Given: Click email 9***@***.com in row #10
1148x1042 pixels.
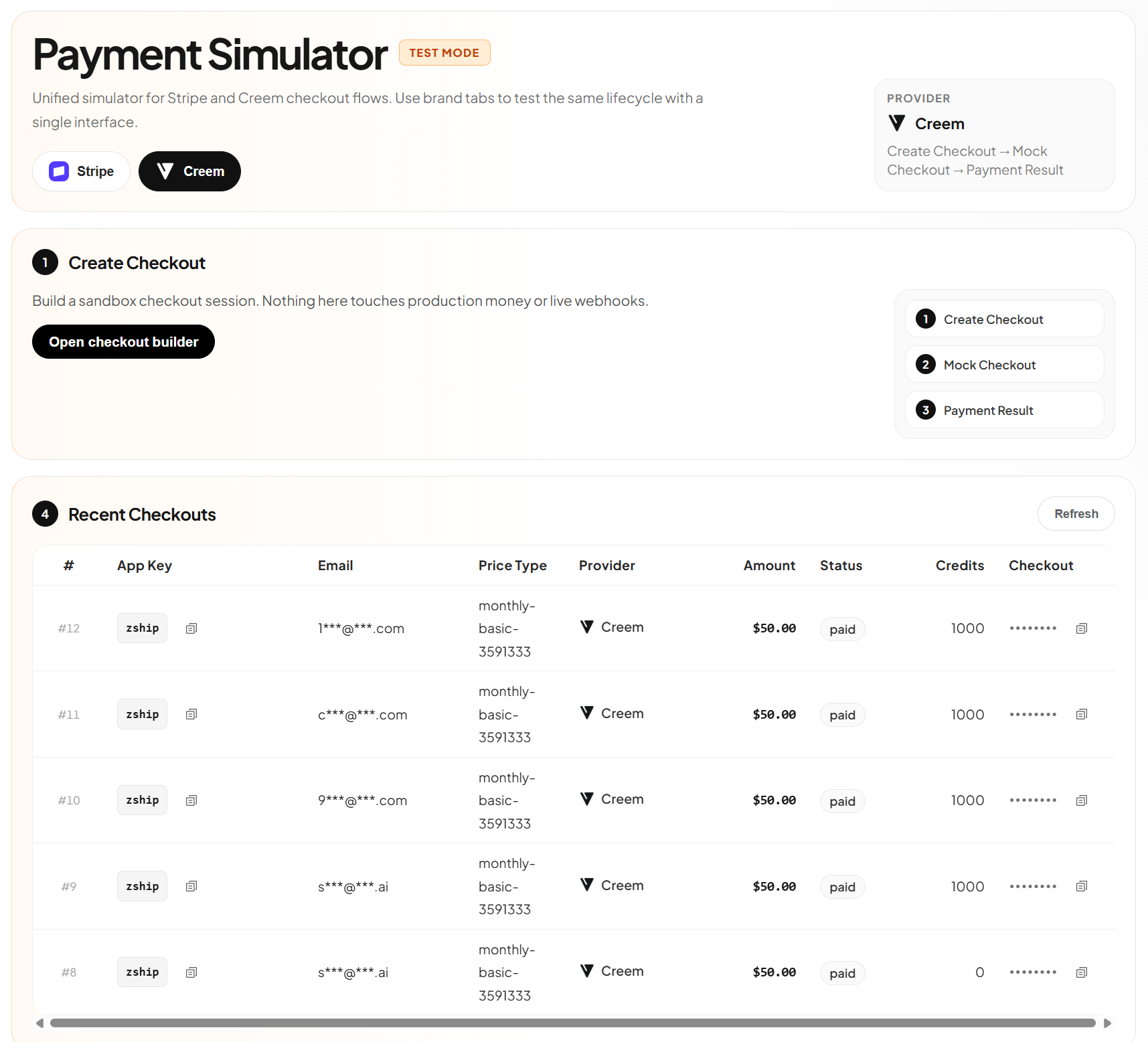Looking at the screenshot, I should (362, 800).
